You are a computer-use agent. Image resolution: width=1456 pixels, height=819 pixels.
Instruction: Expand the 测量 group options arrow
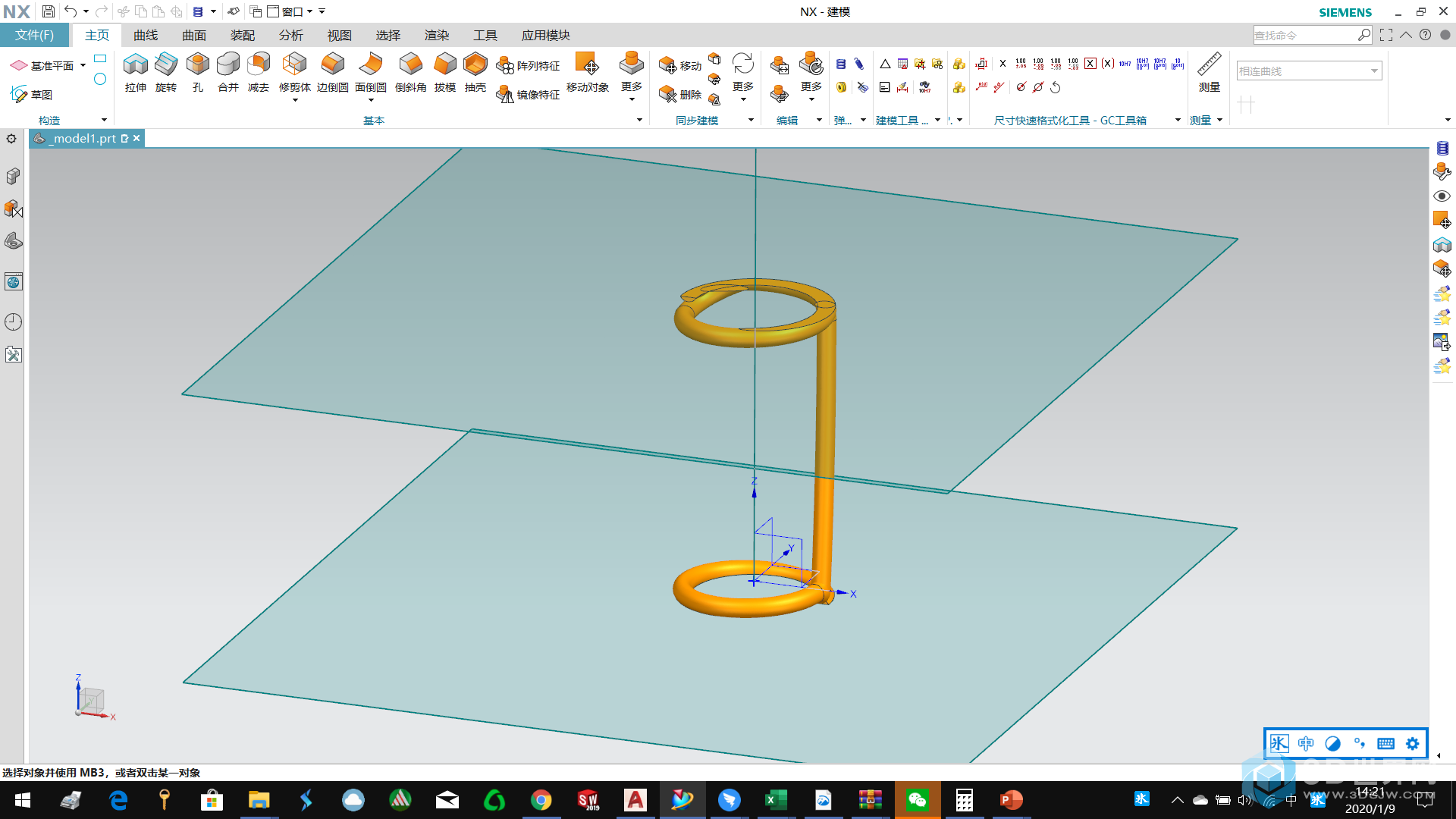pyautogui.click(x=1219, y=120)
